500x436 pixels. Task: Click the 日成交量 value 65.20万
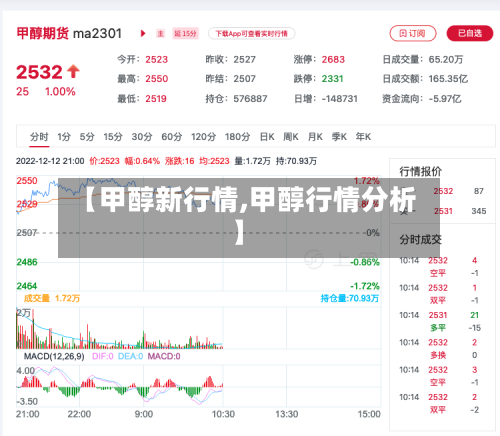[446, 60]
